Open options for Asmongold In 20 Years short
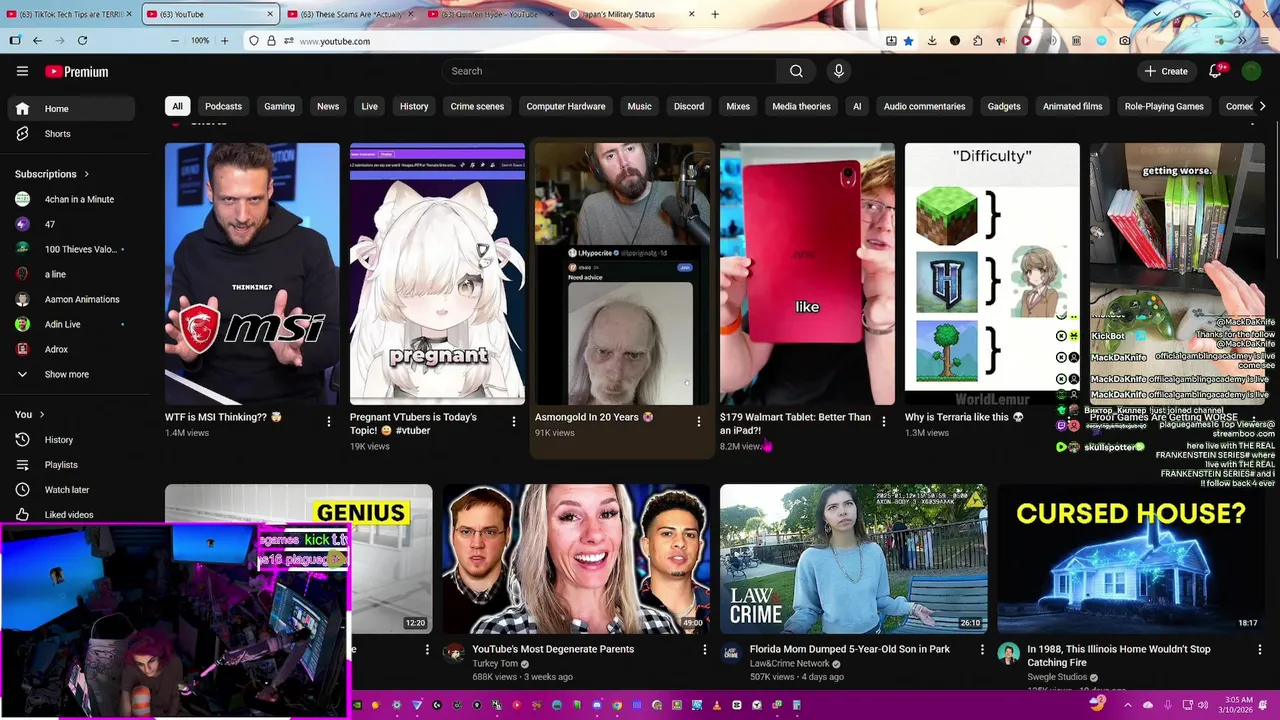 click(x=698, y=422)
